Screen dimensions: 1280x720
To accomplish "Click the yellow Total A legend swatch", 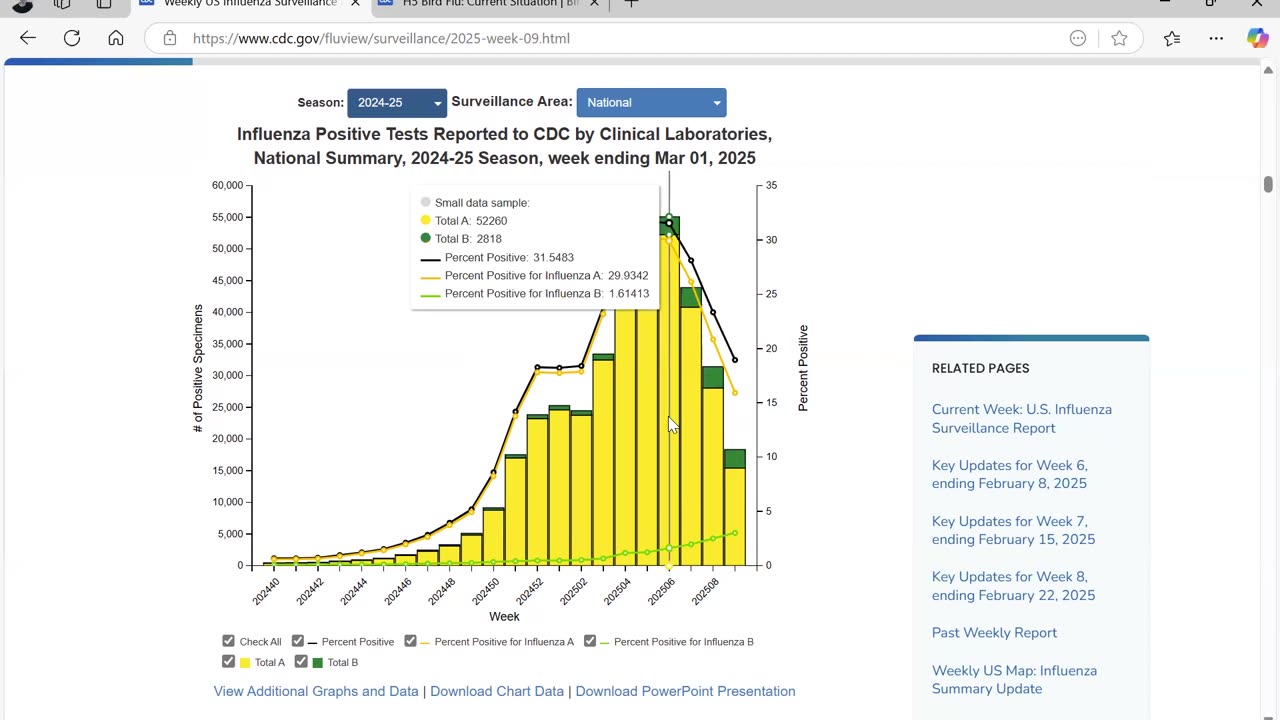I will (x=245, y=662).
